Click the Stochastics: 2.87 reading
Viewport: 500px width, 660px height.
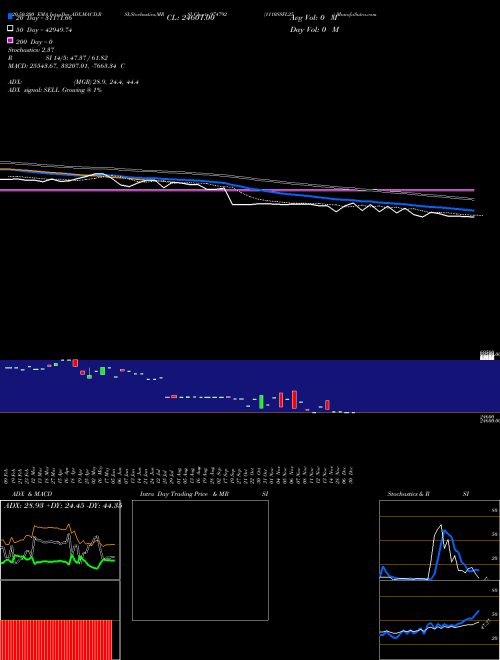point(31,50)
